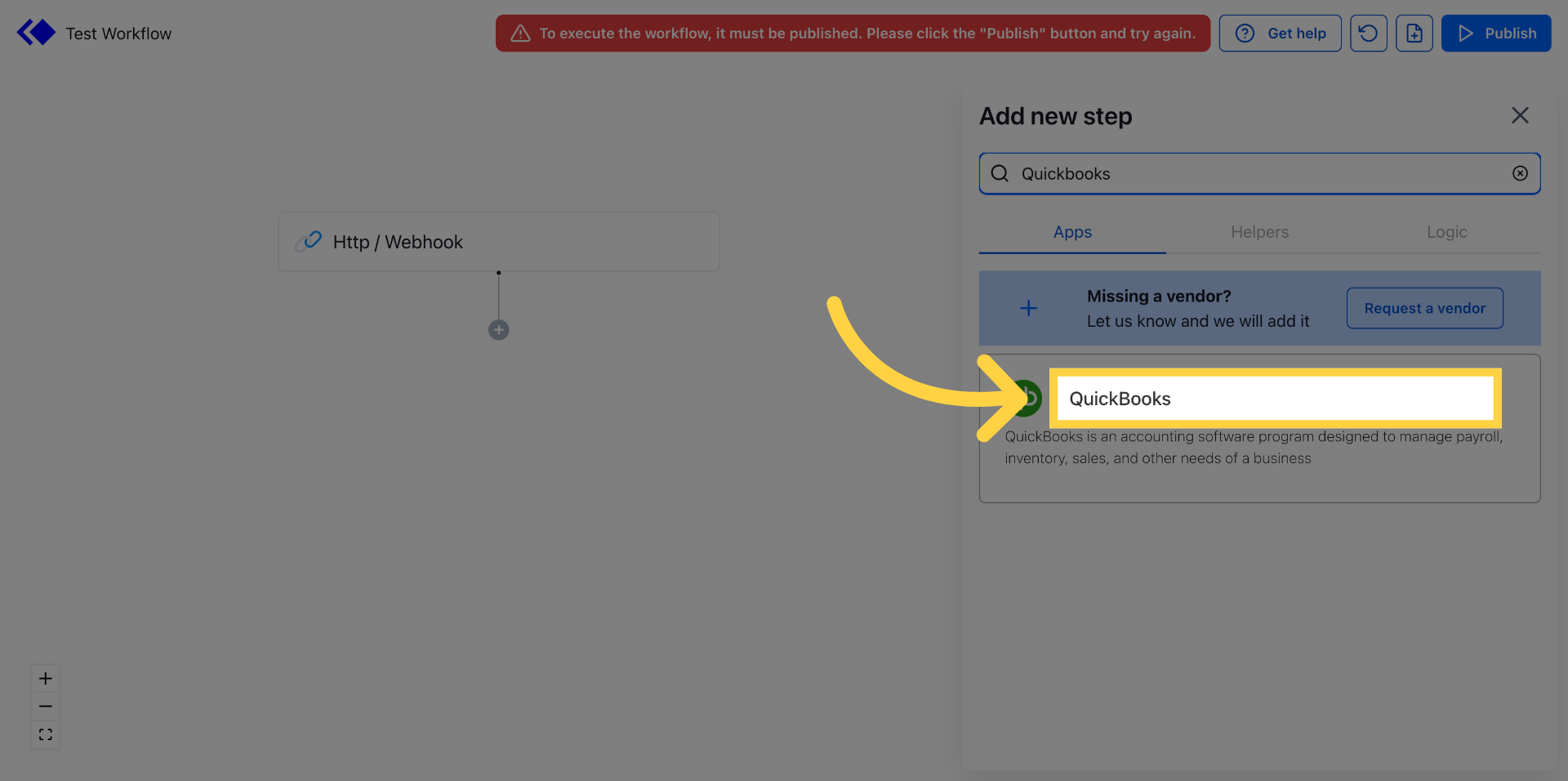Select the green QuickBooks app icon
1568x781 pixels.
pos(1027,399)
